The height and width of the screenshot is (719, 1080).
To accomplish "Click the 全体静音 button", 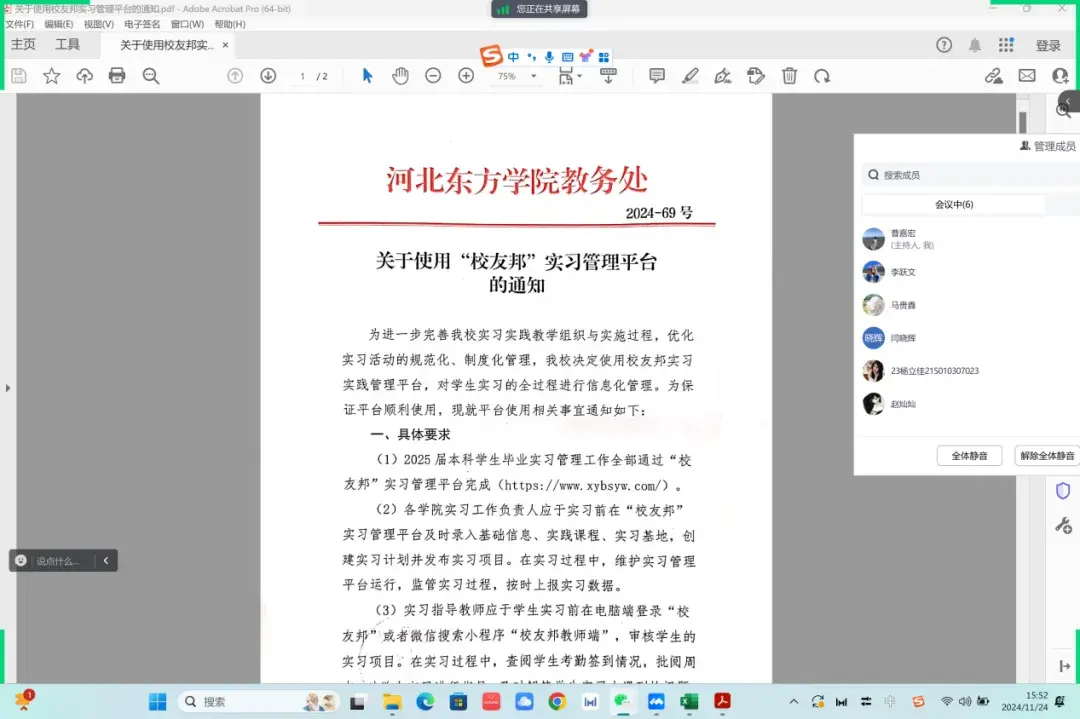I will click(969, 456).
